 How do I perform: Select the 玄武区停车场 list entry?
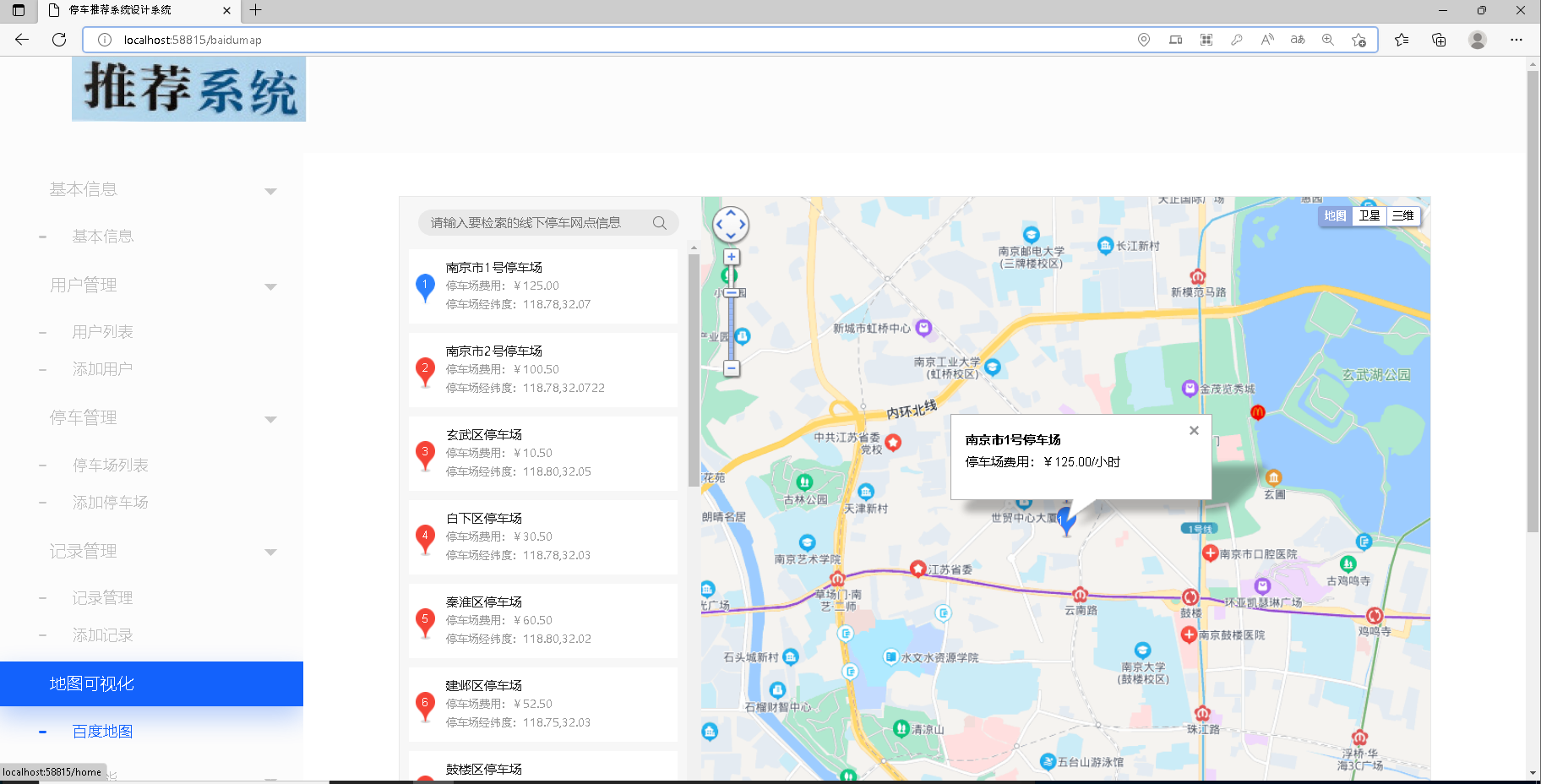pyautogui.click(x=542, y=453)
